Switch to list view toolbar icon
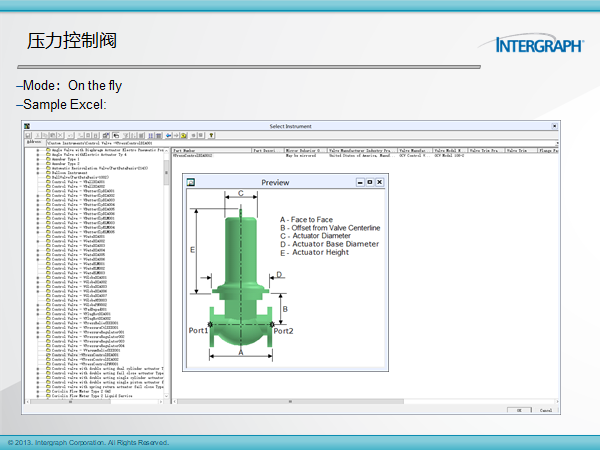The image size is (600, 450). point(151,135)
